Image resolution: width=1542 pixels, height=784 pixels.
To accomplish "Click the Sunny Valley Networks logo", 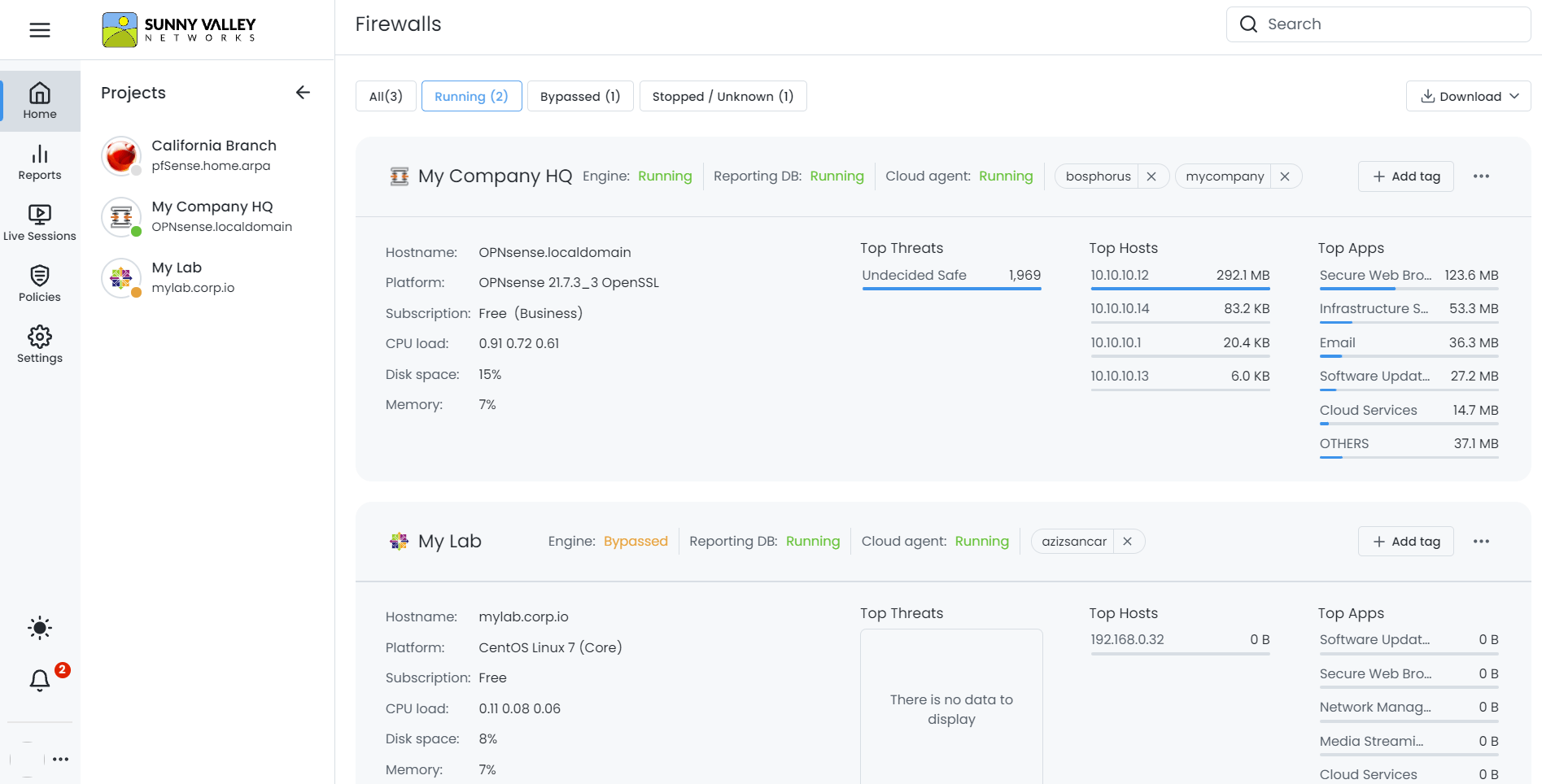I will (x=178, y=30).
